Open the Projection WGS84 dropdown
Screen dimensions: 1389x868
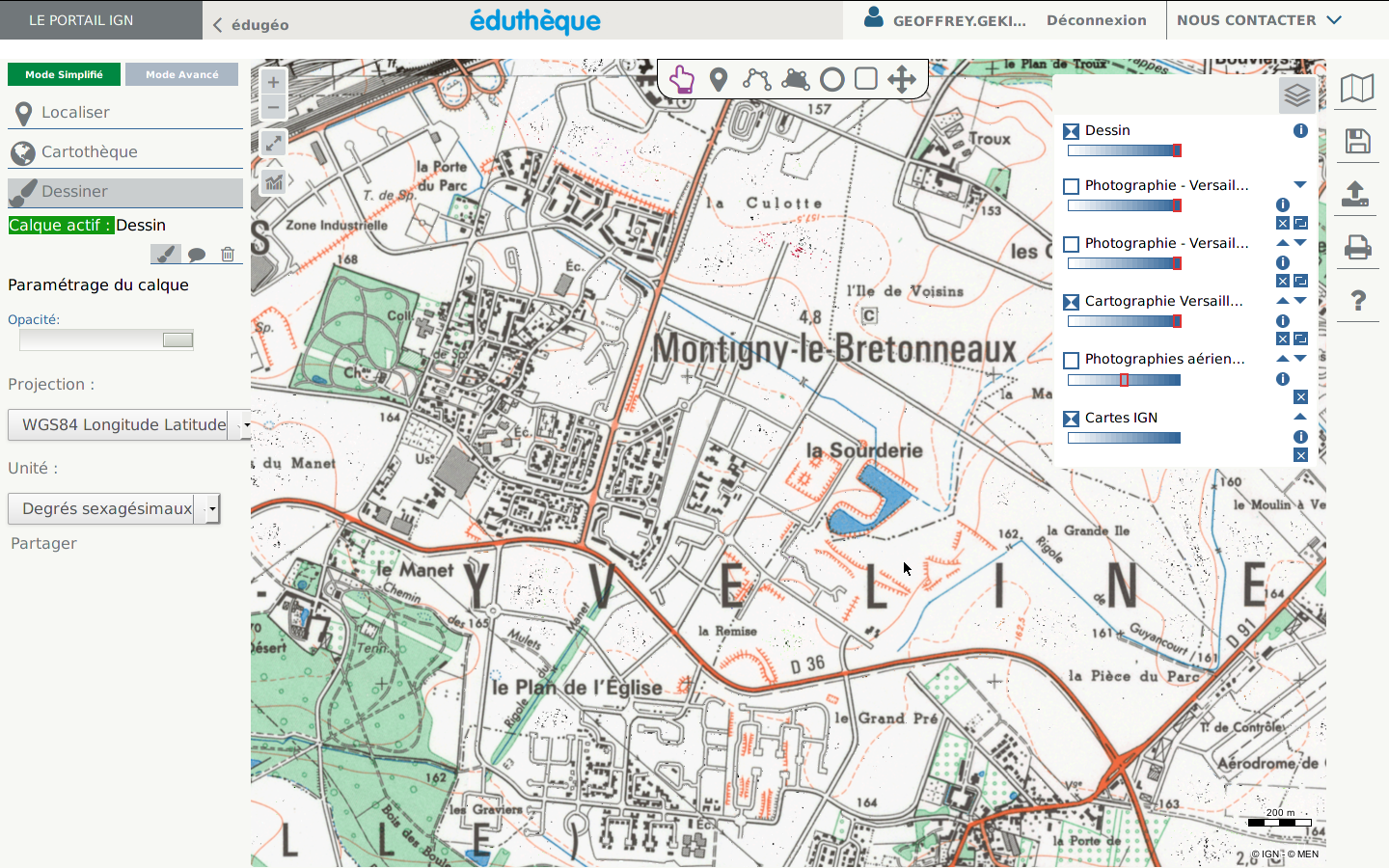pos(246,424)
